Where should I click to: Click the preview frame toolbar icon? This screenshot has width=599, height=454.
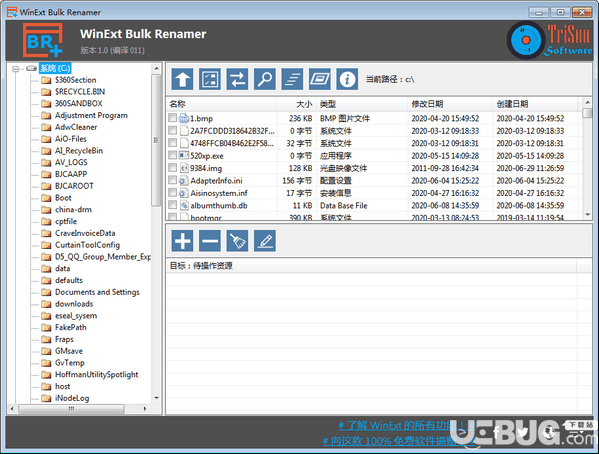320,79
